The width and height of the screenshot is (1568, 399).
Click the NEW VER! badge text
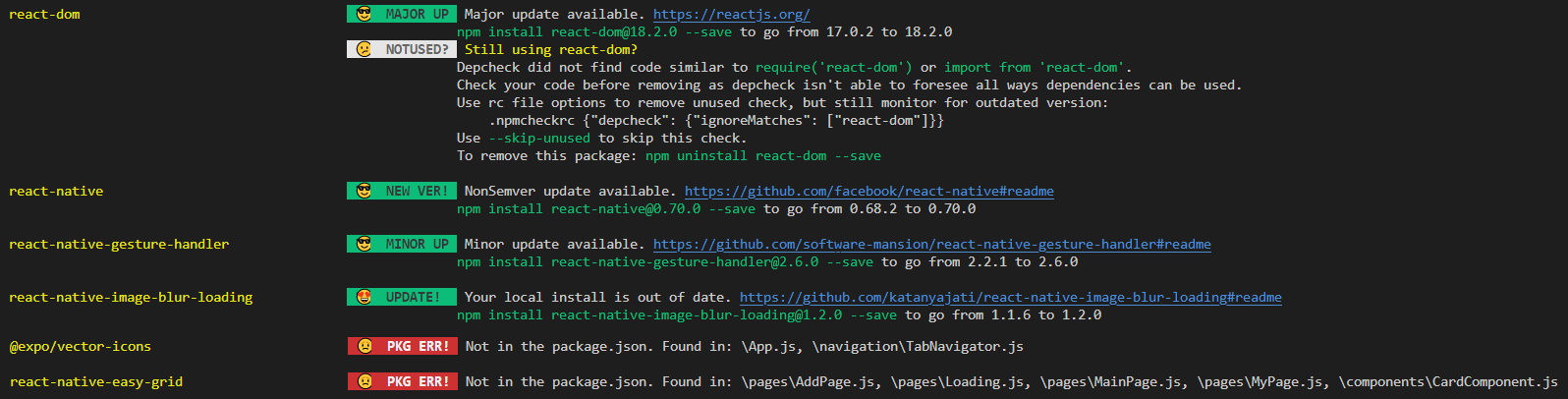[x=418, y=191]
